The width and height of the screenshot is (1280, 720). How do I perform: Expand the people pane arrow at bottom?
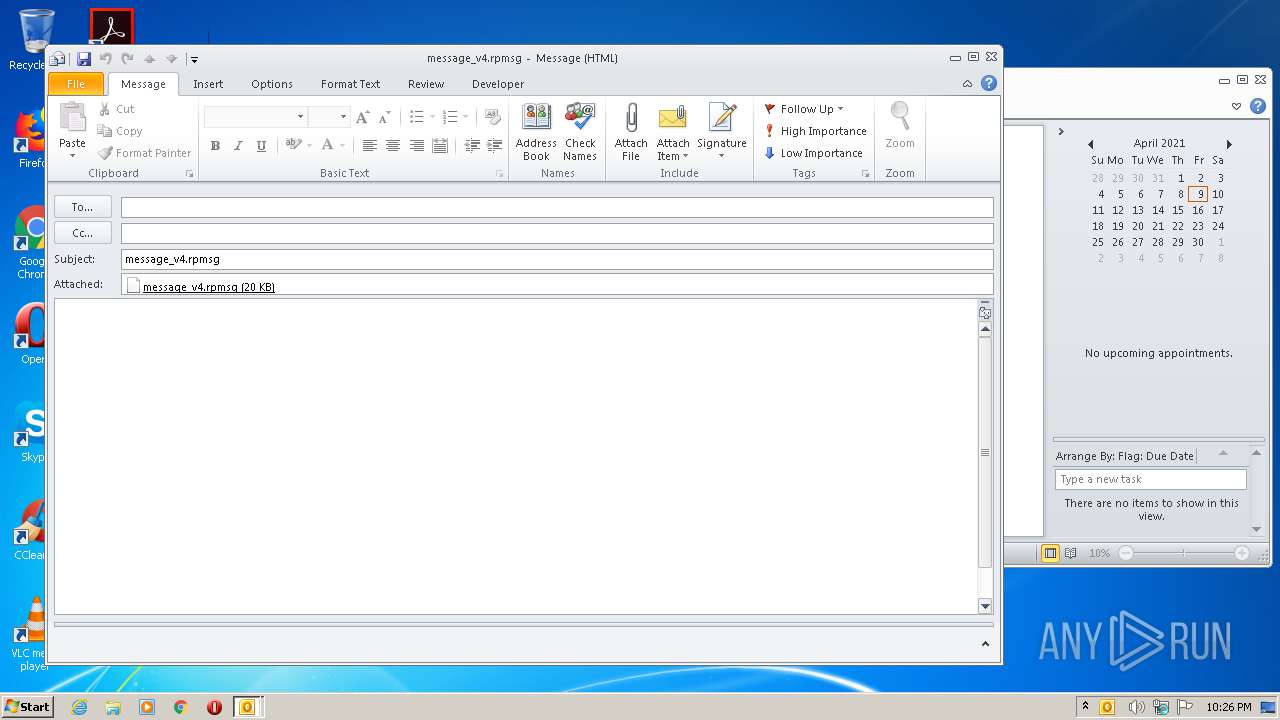pyautogui.click(x=985, y=645)
